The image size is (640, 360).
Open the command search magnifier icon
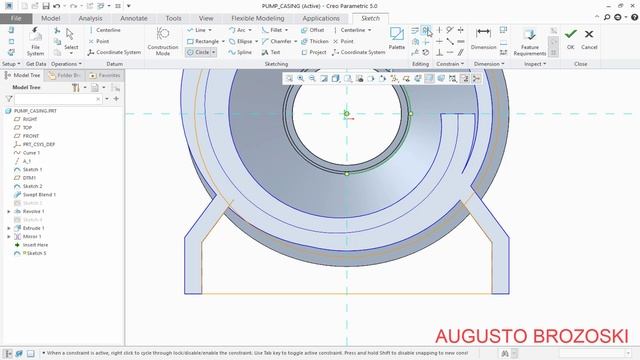(607, 17)
